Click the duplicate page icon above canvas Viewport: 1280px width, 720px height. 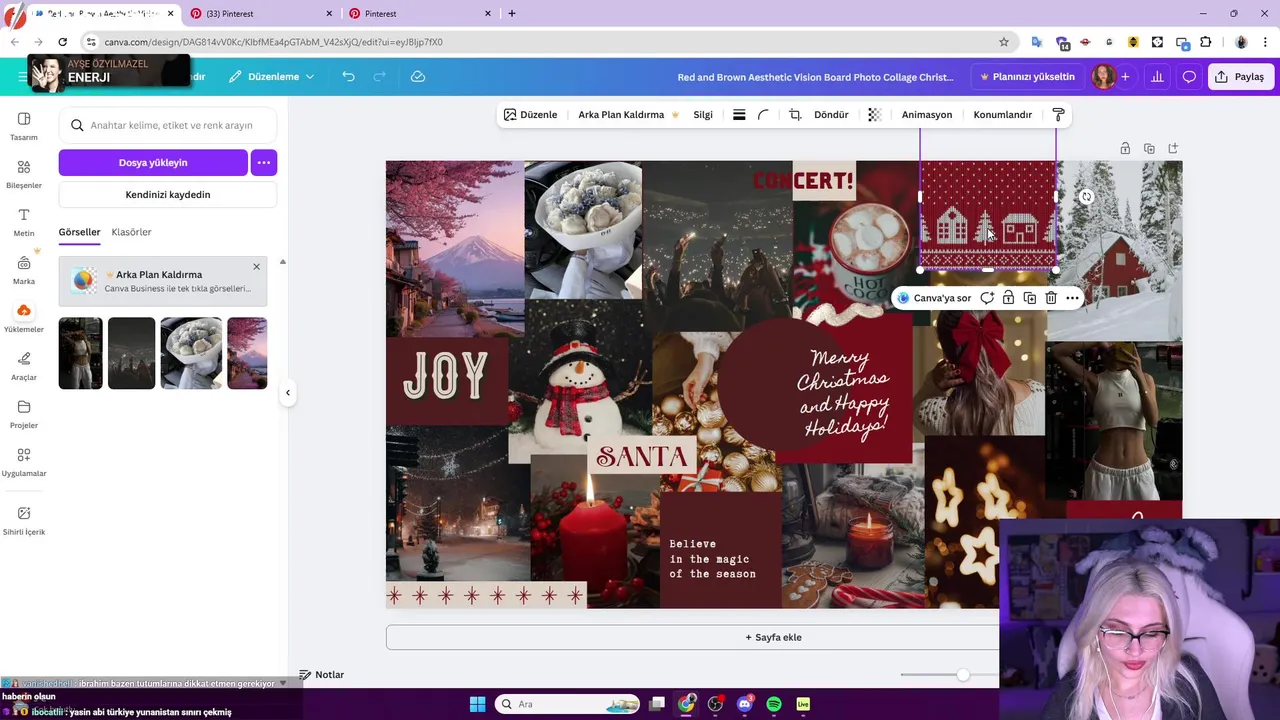[1149, 148]
